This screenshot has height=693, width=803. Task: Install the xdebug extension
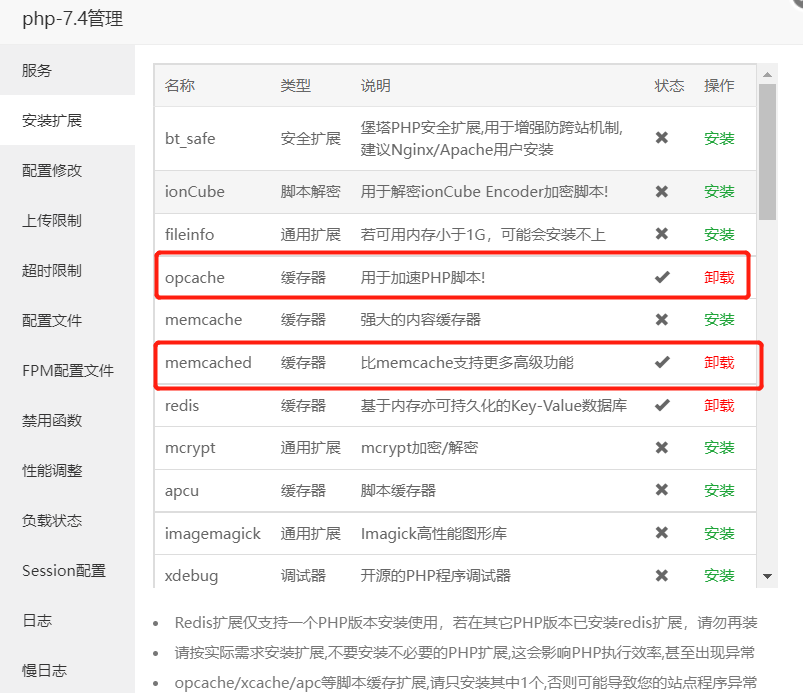tap(719, 576)
